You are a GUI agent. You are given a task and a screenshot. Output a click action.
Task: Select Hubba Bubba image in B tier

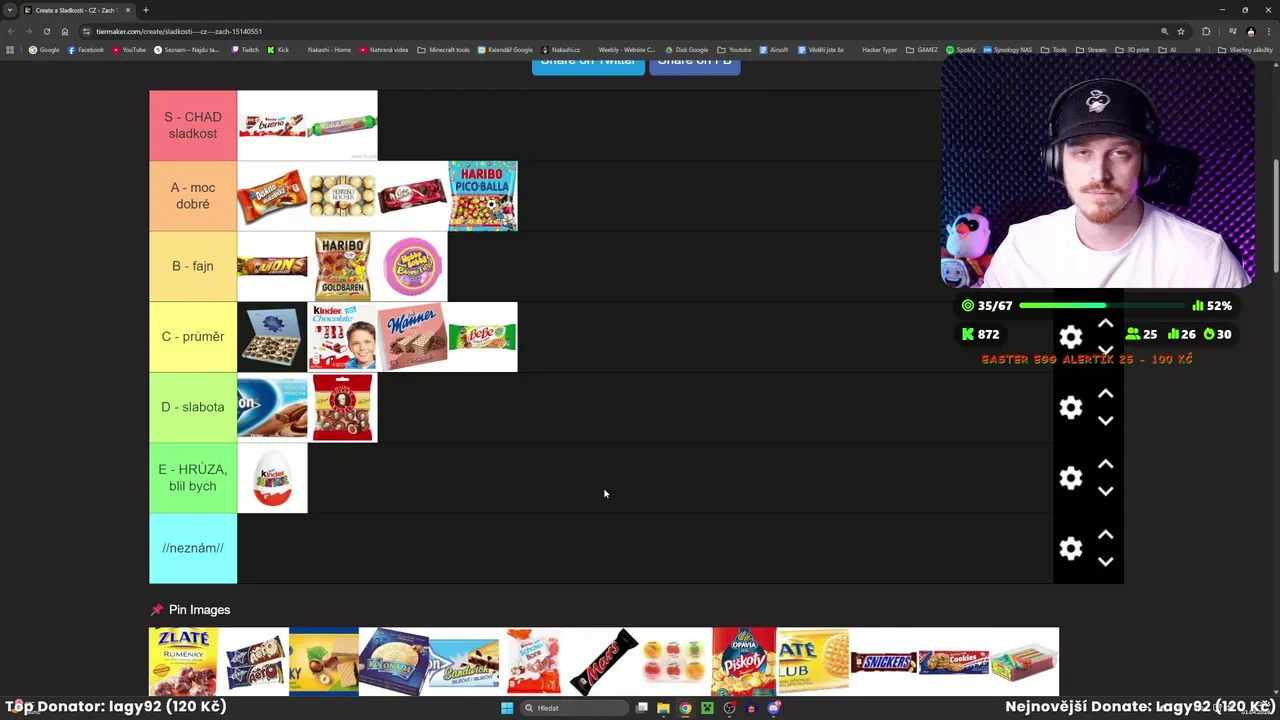coord(412,266)
